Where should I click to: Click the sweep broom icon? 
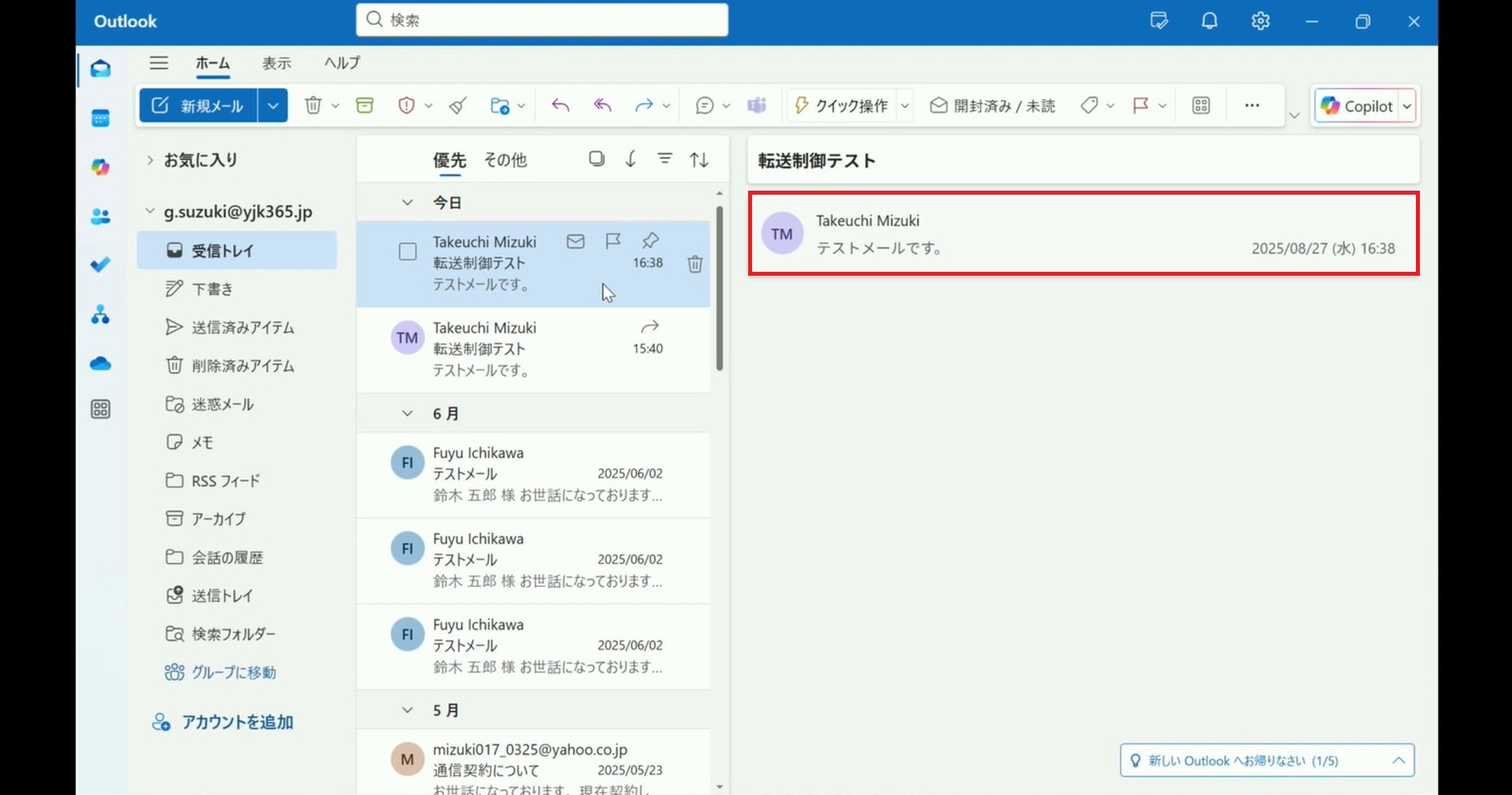[458, 106]
